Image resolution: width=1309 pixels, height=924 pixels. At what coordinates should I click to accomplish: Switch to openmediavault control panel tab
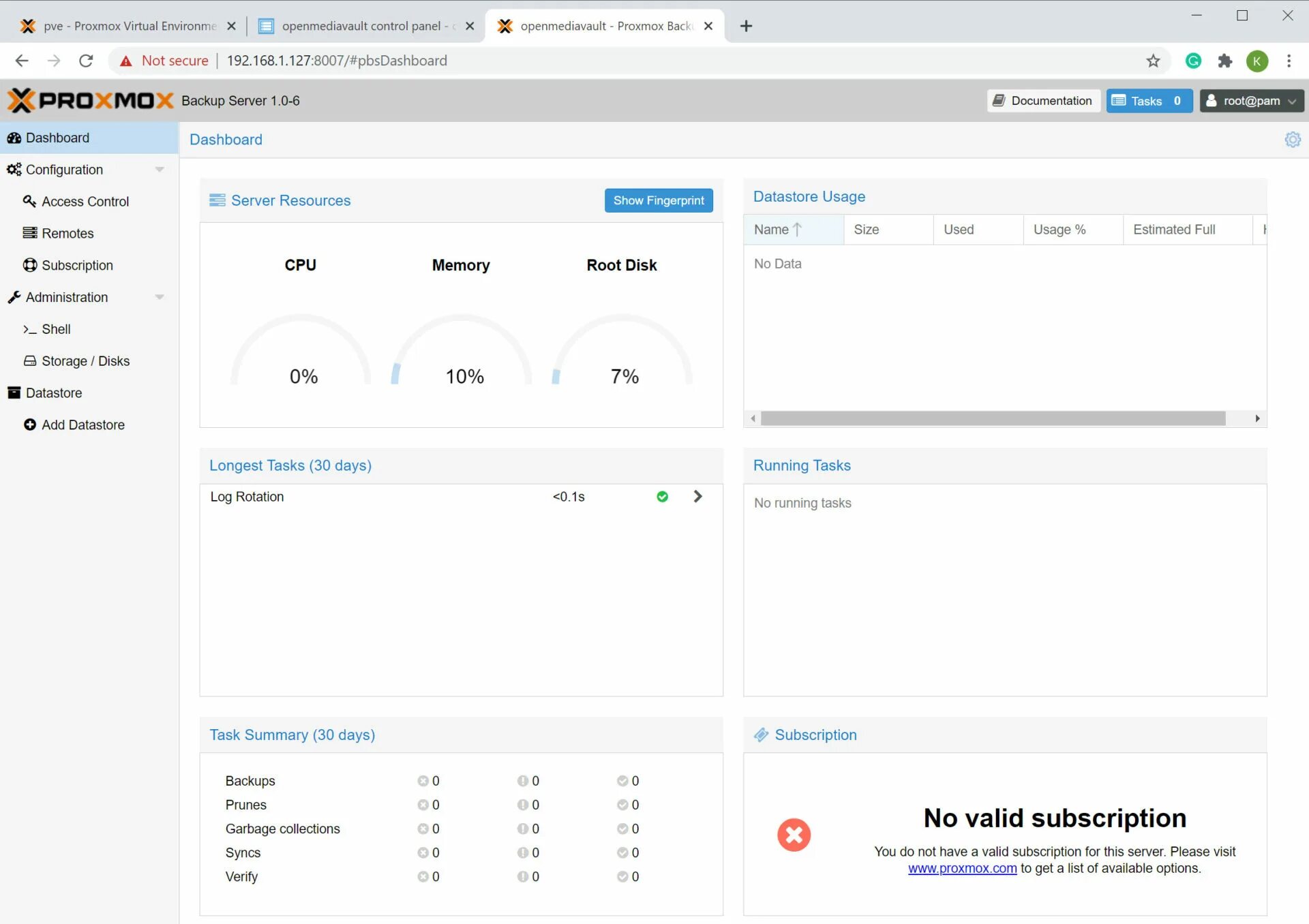tap(361, 26)
